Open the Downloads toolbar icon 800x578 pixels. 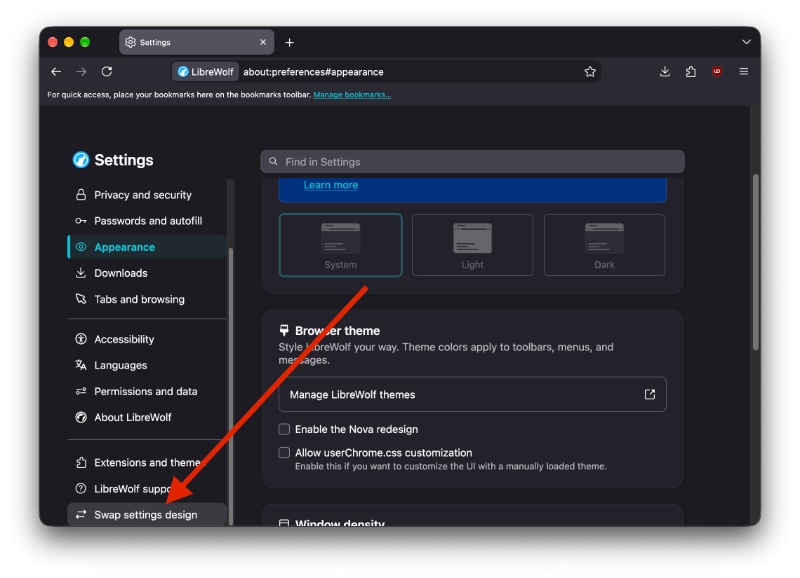pos(664,71)
